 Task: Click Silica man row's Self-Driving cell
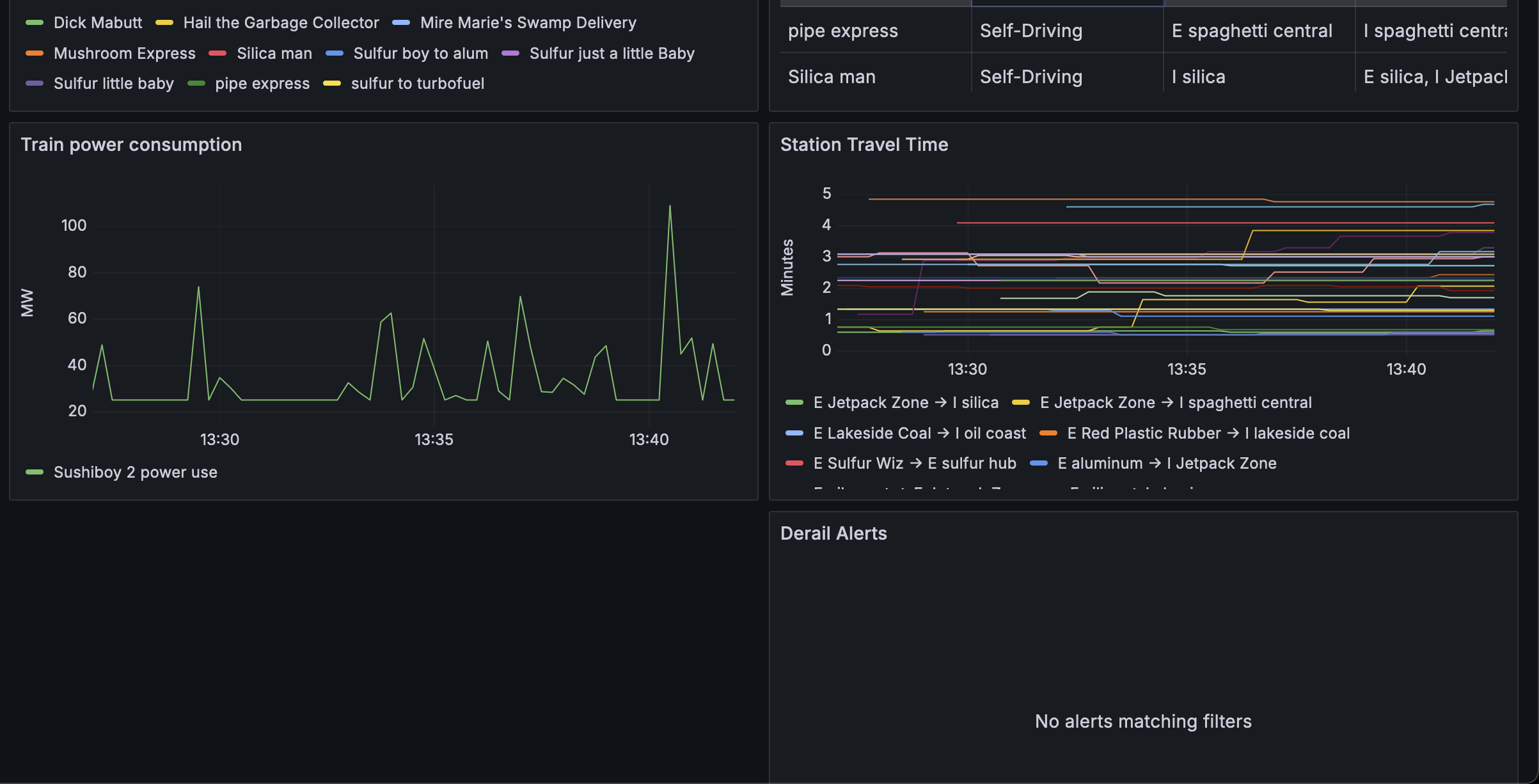1030,77
